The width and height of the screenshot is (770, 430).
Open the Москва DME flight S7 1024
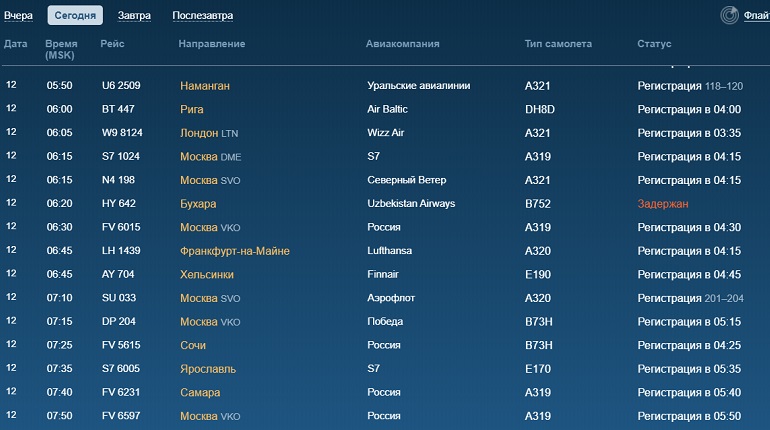(210, 157)
